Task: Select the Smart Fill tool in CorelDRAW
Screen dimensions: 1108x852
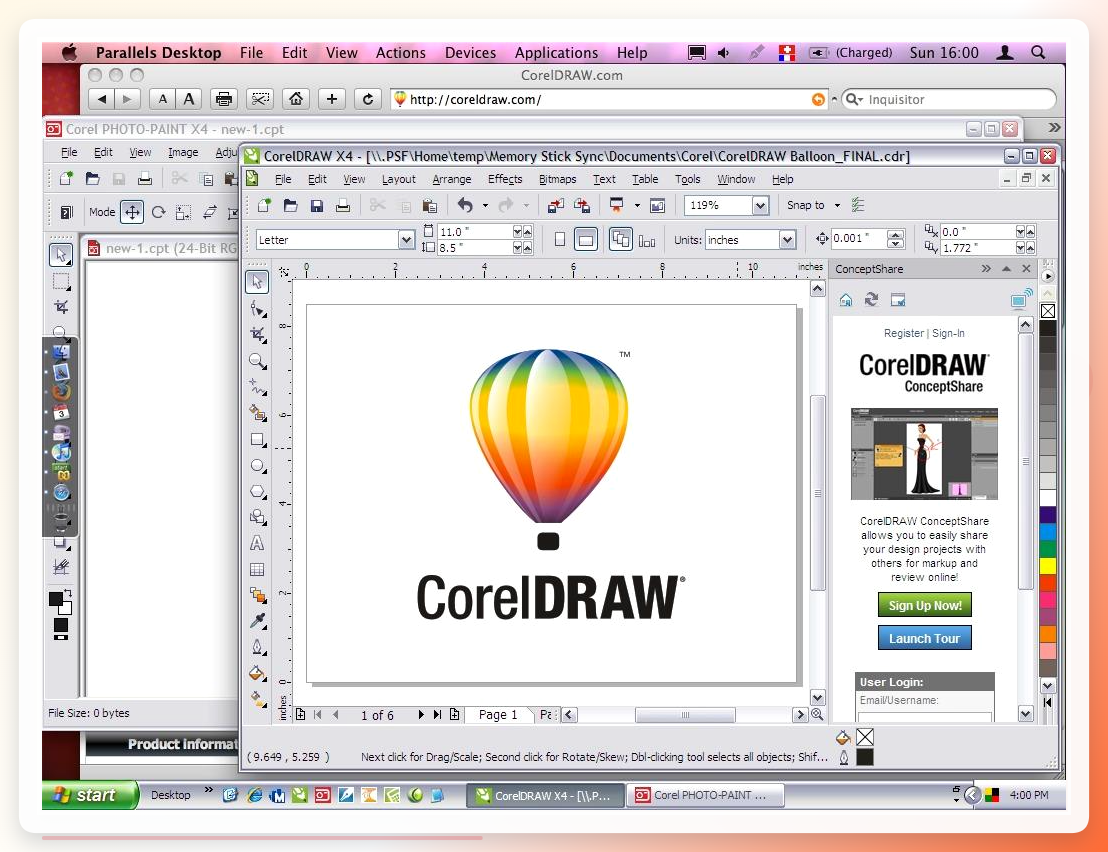Action: click(x=257, y=413)
